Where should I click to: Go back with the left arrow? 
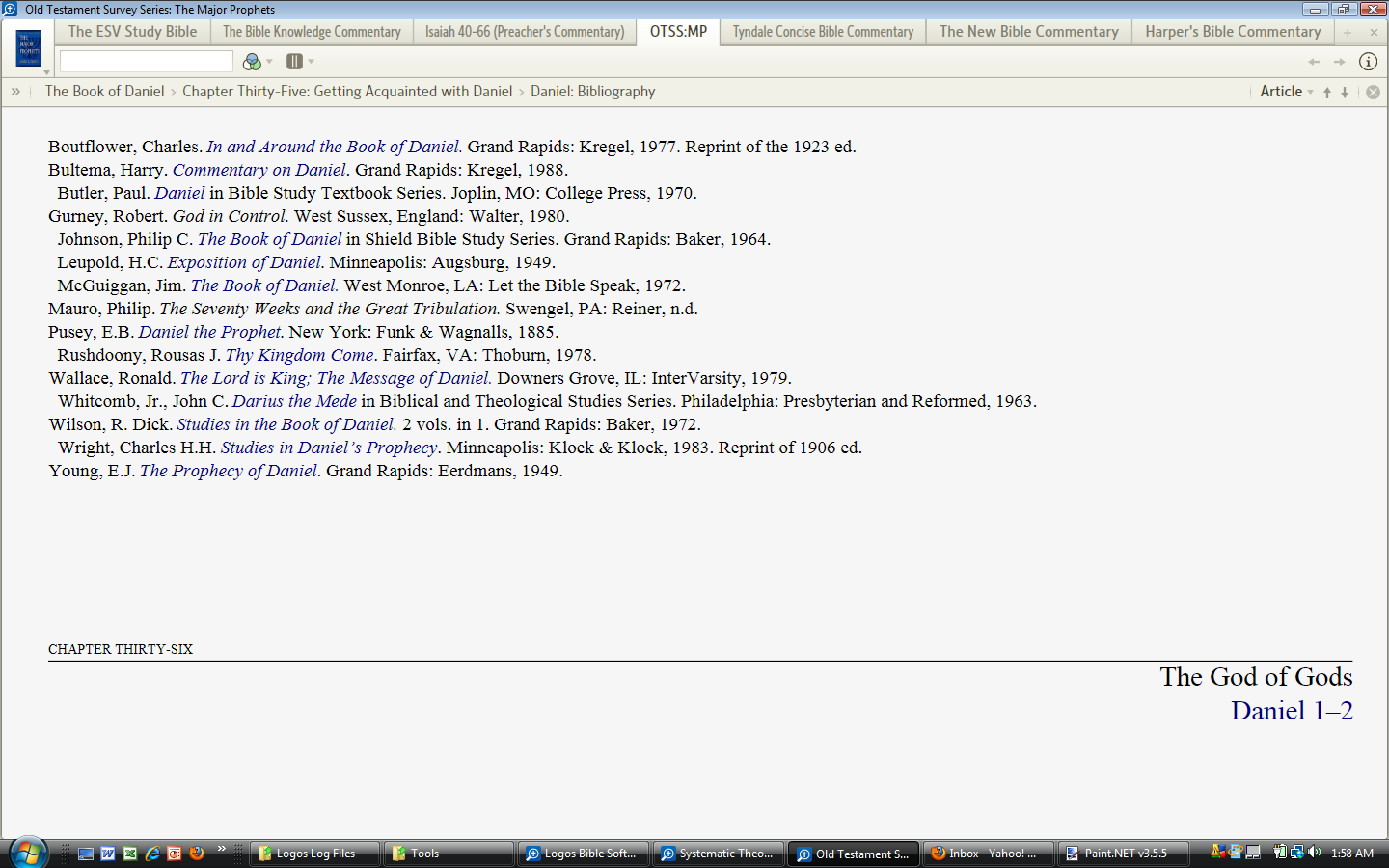[x=1314, y=62]
